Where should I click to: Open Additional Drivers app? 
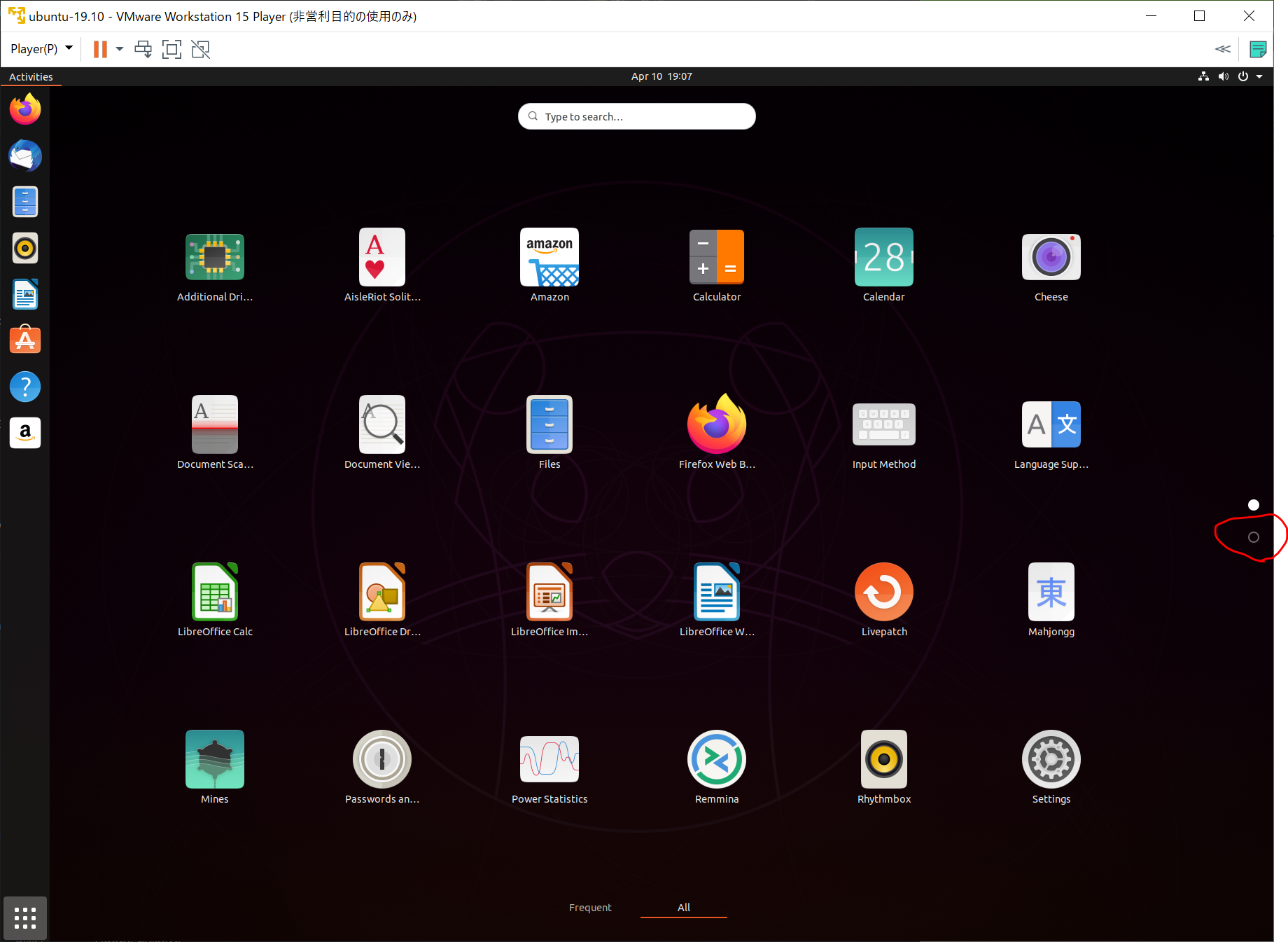(215, 266)
